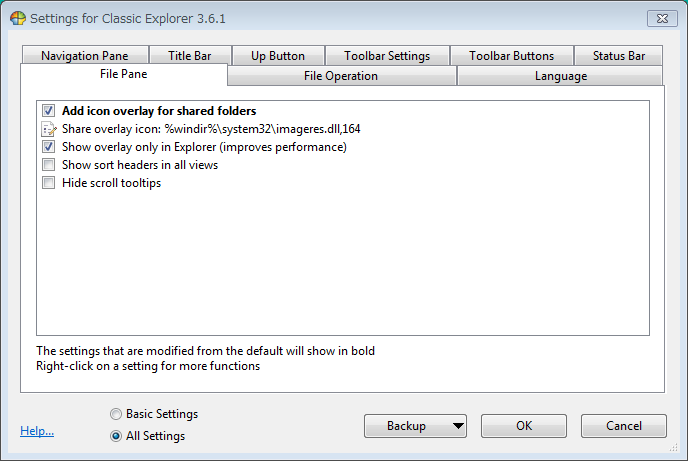This screenshot has width=688, height=461.
Task: Enable Hide scroll tooltips option
Action: [x=49, y=182]
